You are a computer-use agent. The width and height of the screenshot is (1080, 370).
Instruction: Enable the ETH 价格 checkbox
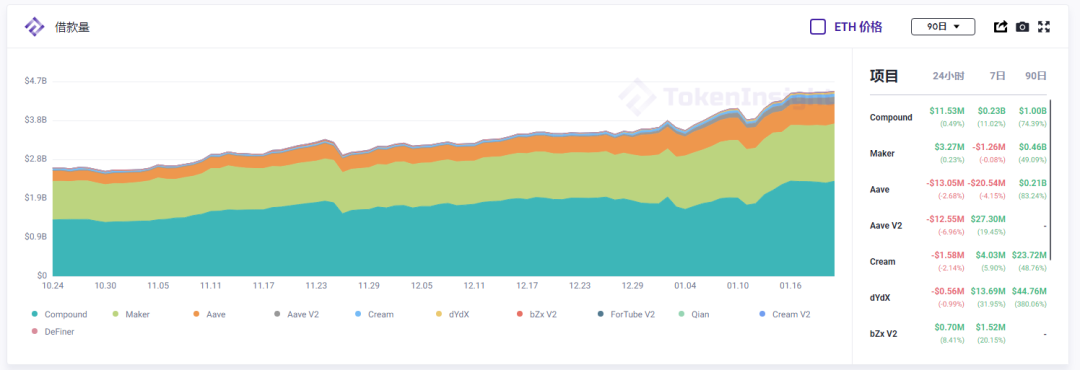click(x=818, y=27)
